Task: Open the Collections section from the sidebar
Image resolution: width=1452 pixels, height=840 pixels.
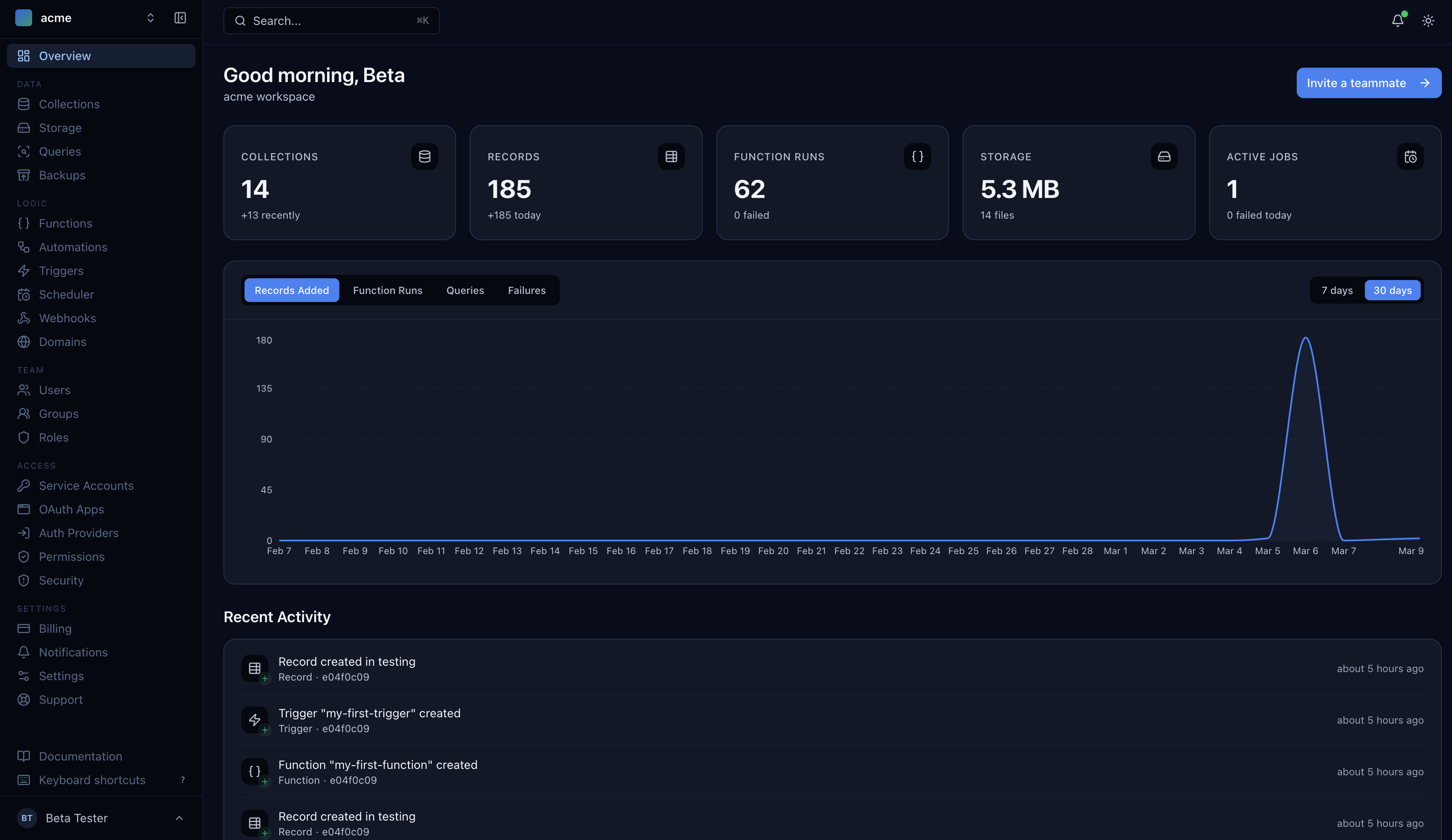Action: click(x=69, y=104)
